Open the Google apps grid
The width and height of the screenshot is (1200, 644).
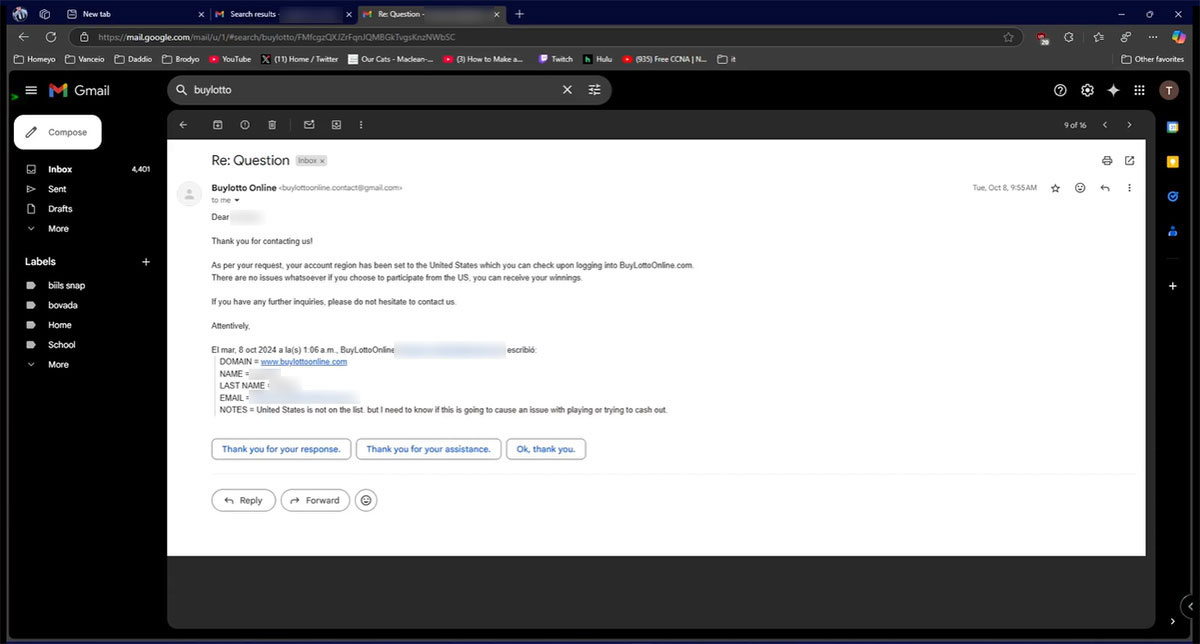point(1139,90)
